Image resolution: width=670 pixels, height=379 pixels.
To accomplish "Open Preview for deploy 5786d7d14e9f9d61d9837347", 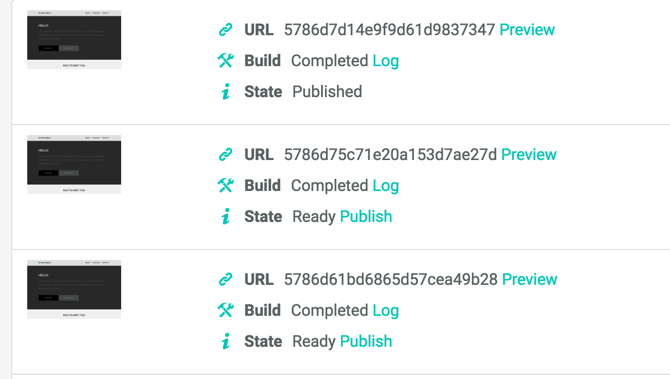I will pyautogui.click(x=527, y=30).
